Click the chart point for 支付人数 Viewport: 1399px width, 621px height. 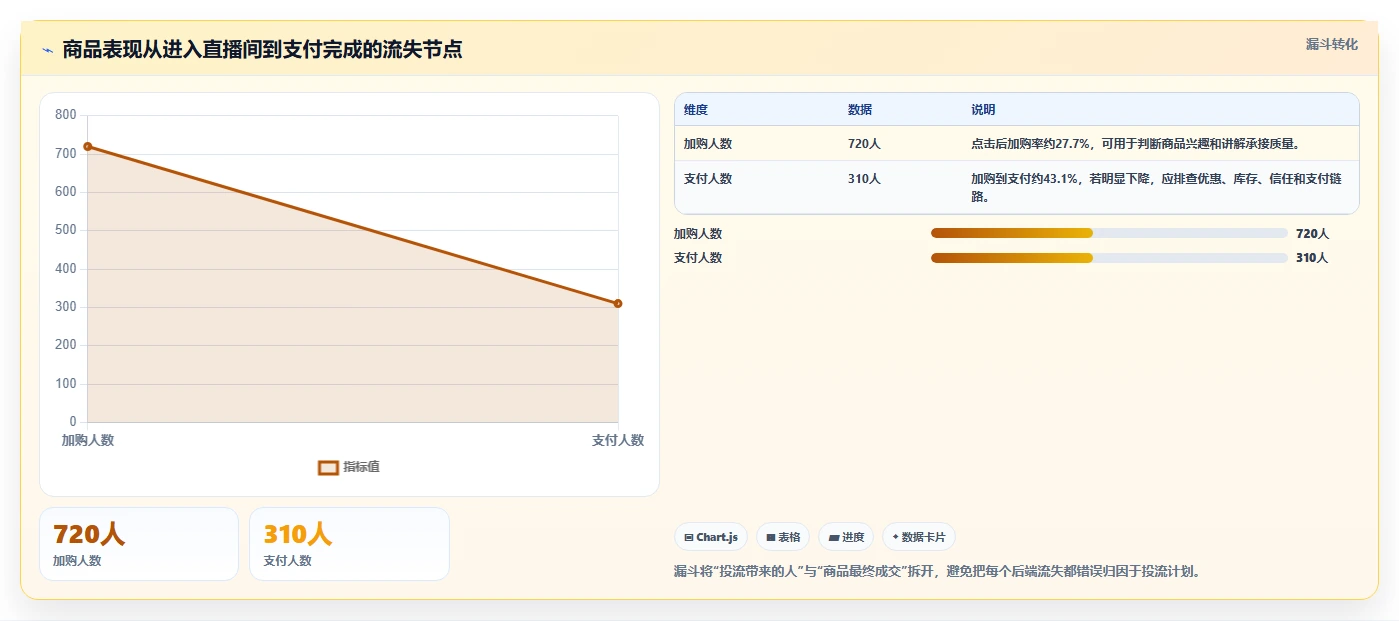pyautogui.click(x=618, y=303)
